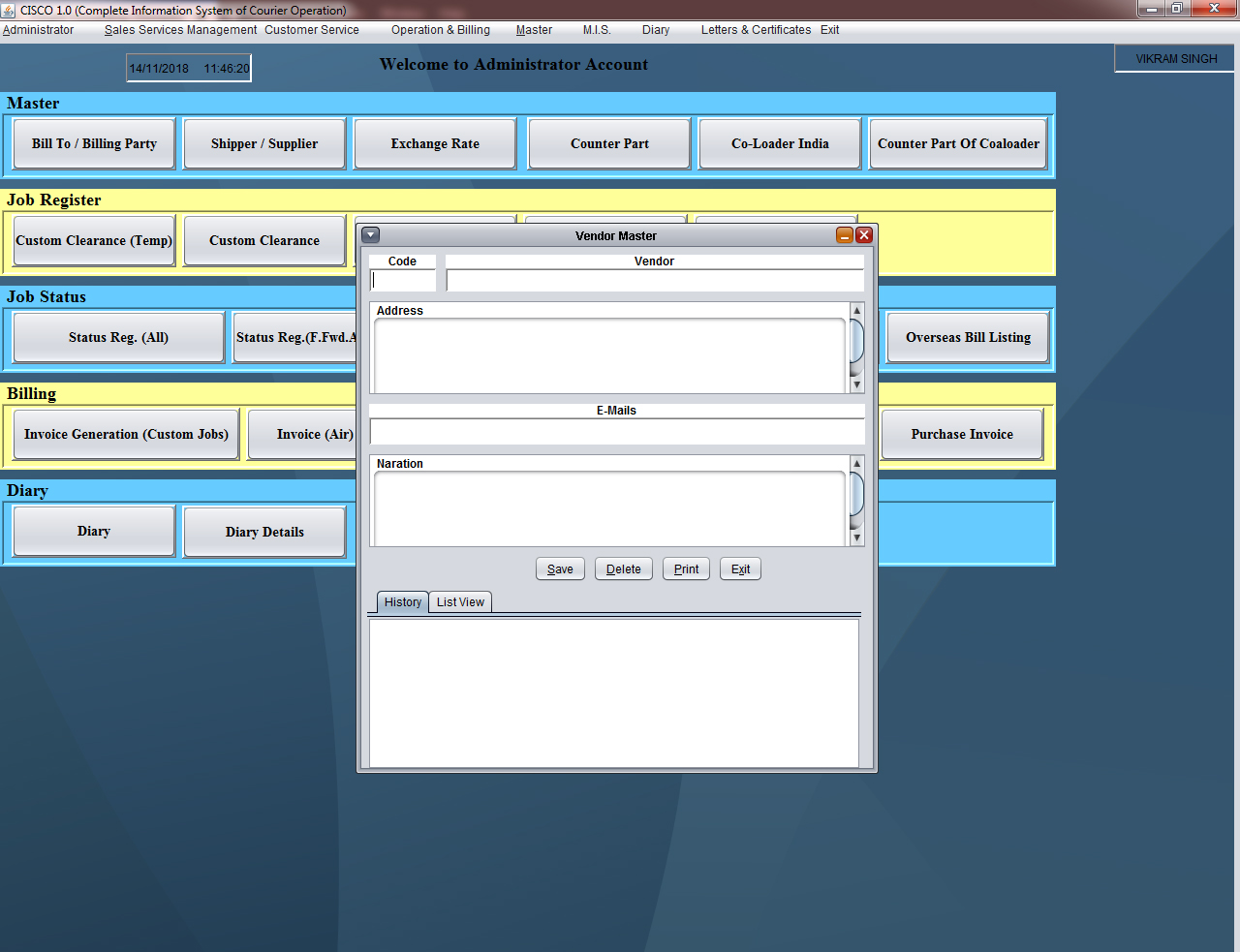This screenshot has width=1240, height=952.
Task: Click the Print button in Vendor Master
Action: coord(687,568)
